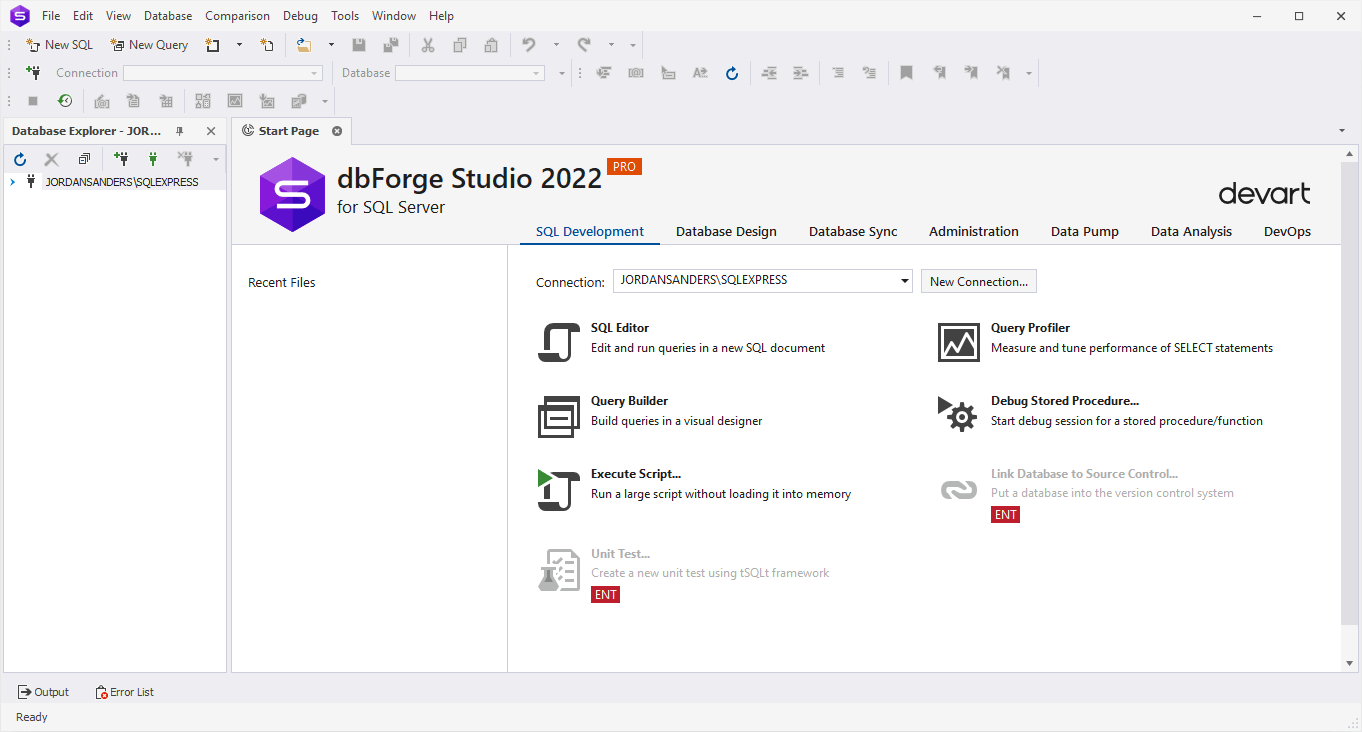Click the Increase Indent icon
Screen dimensions: 1362x732
(x=800, y=72)
